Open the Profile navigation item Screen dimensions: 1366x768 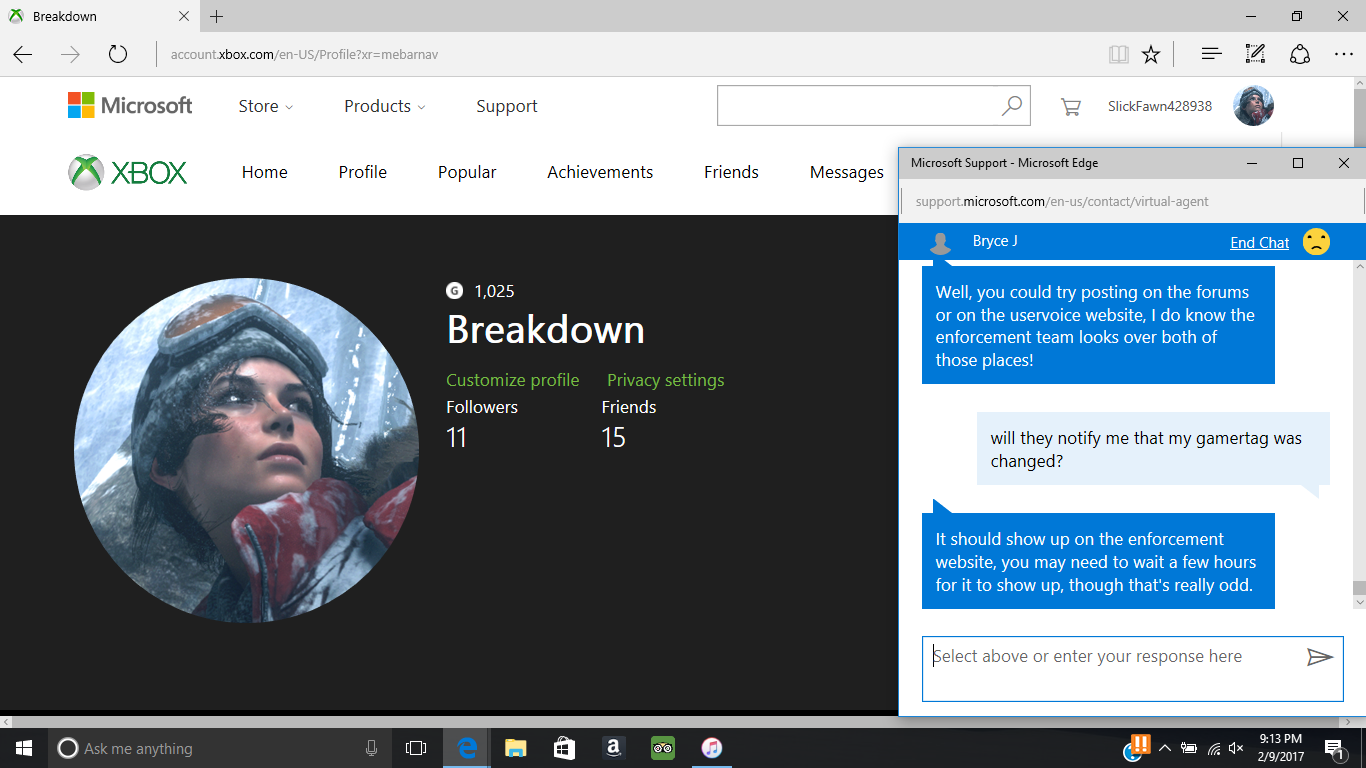tap(363, 172)
